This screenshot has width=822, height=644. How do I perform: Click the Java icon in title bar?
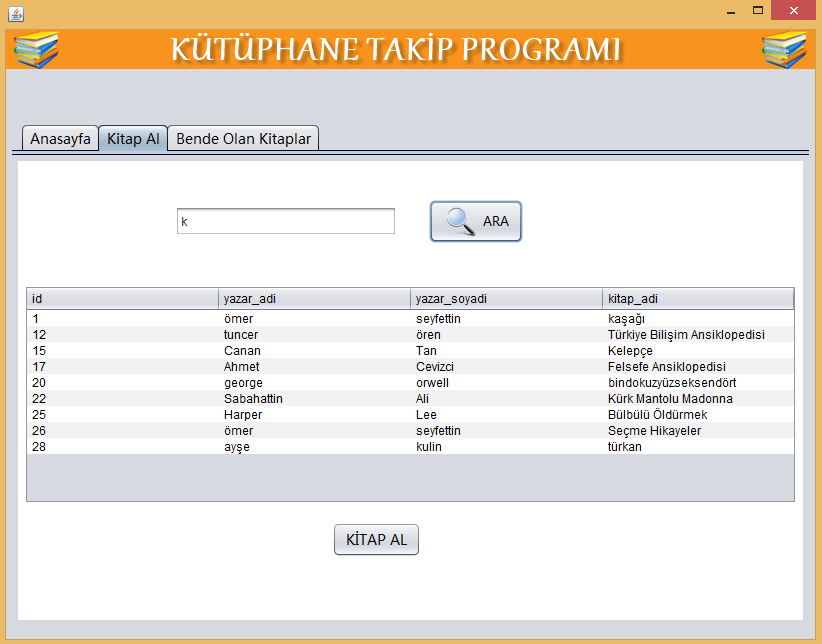(15, 13)
